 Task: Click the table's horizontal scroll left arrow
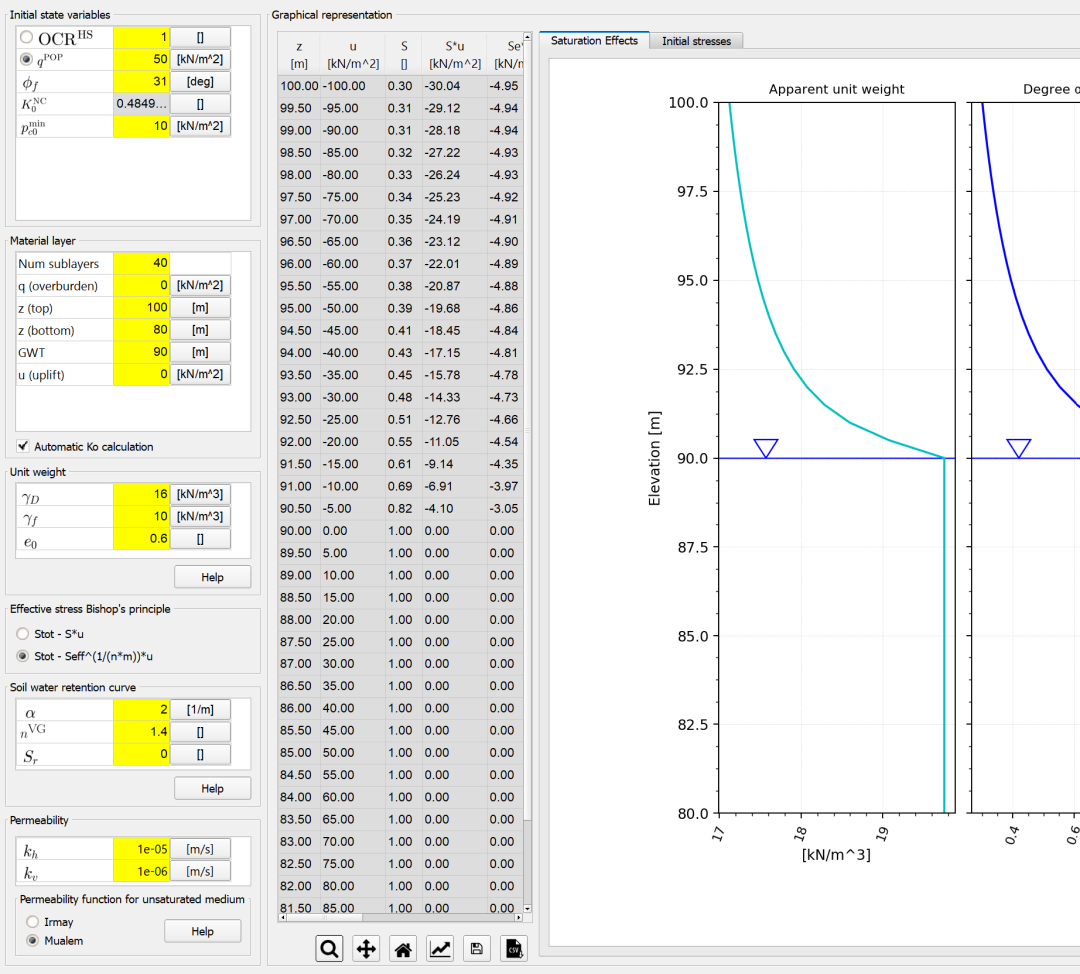[282, 918]
